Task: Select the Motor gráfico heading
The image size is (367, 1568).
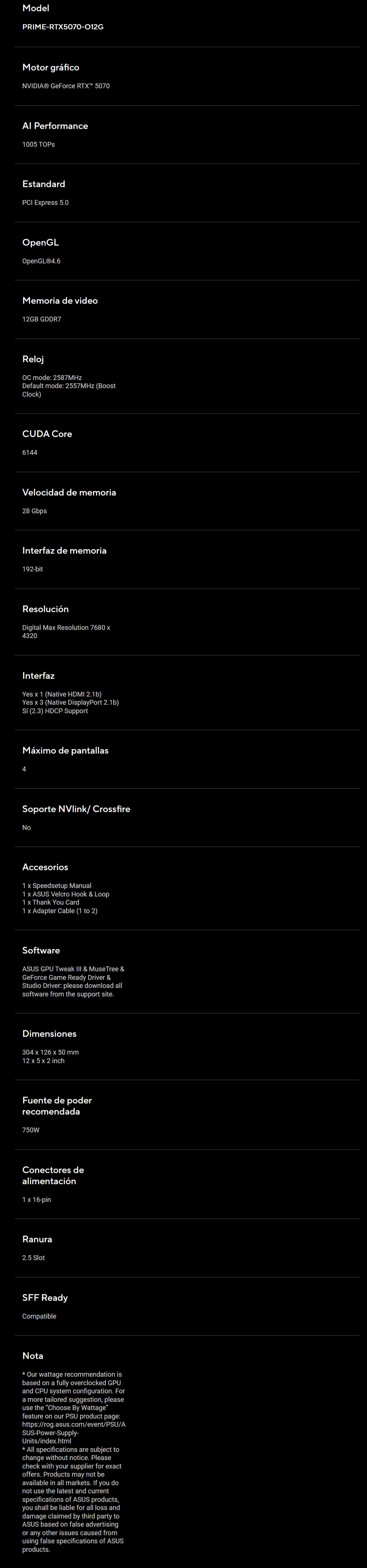Action: point(50,67)
